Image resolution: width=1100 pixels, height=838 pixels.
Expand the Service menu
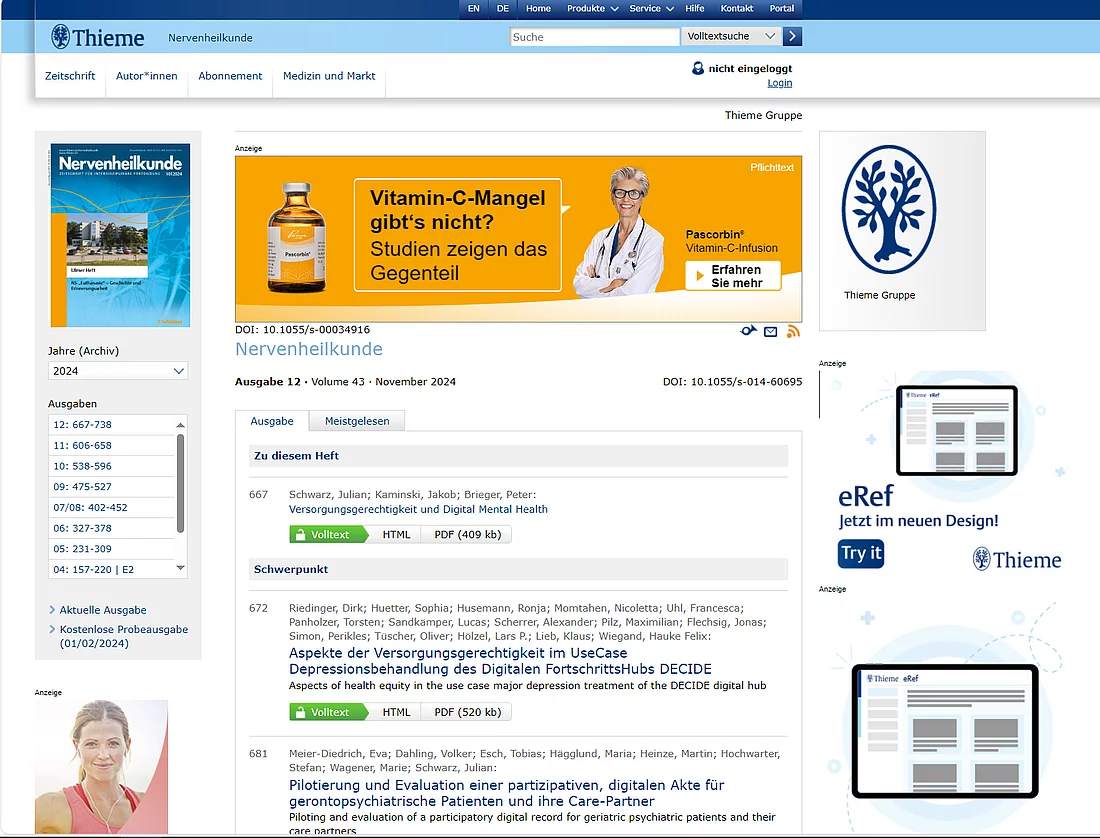coord(651,8)
